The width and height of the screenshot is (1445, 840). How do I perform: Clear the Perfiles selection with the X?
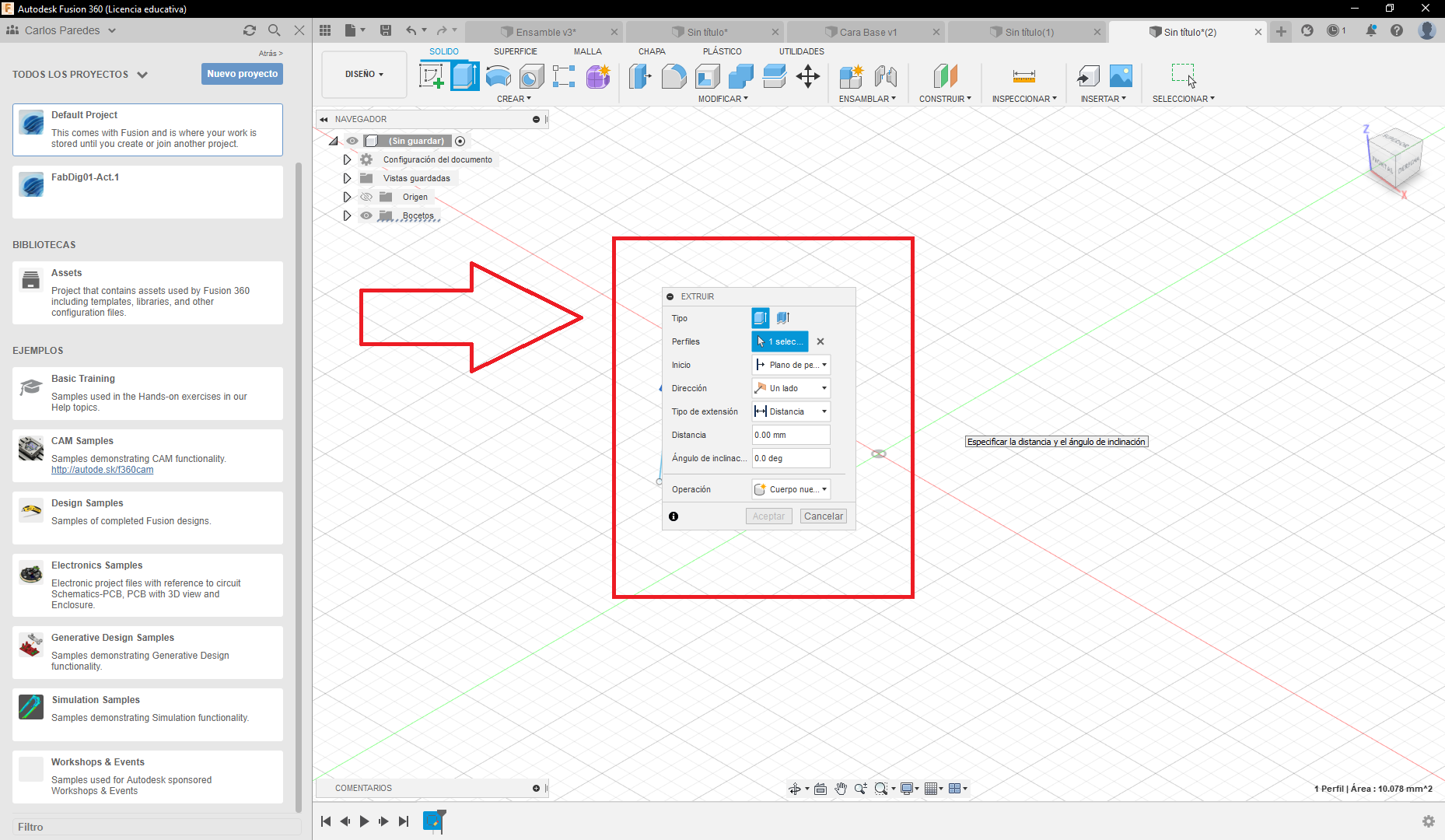pyautogui.click(x=820, y=341)
